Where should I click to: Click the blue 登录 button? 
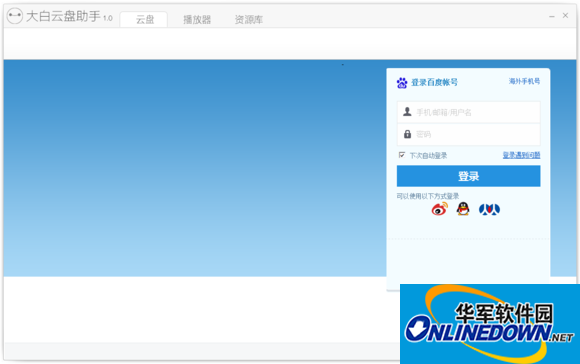click(x=468, y=176)
